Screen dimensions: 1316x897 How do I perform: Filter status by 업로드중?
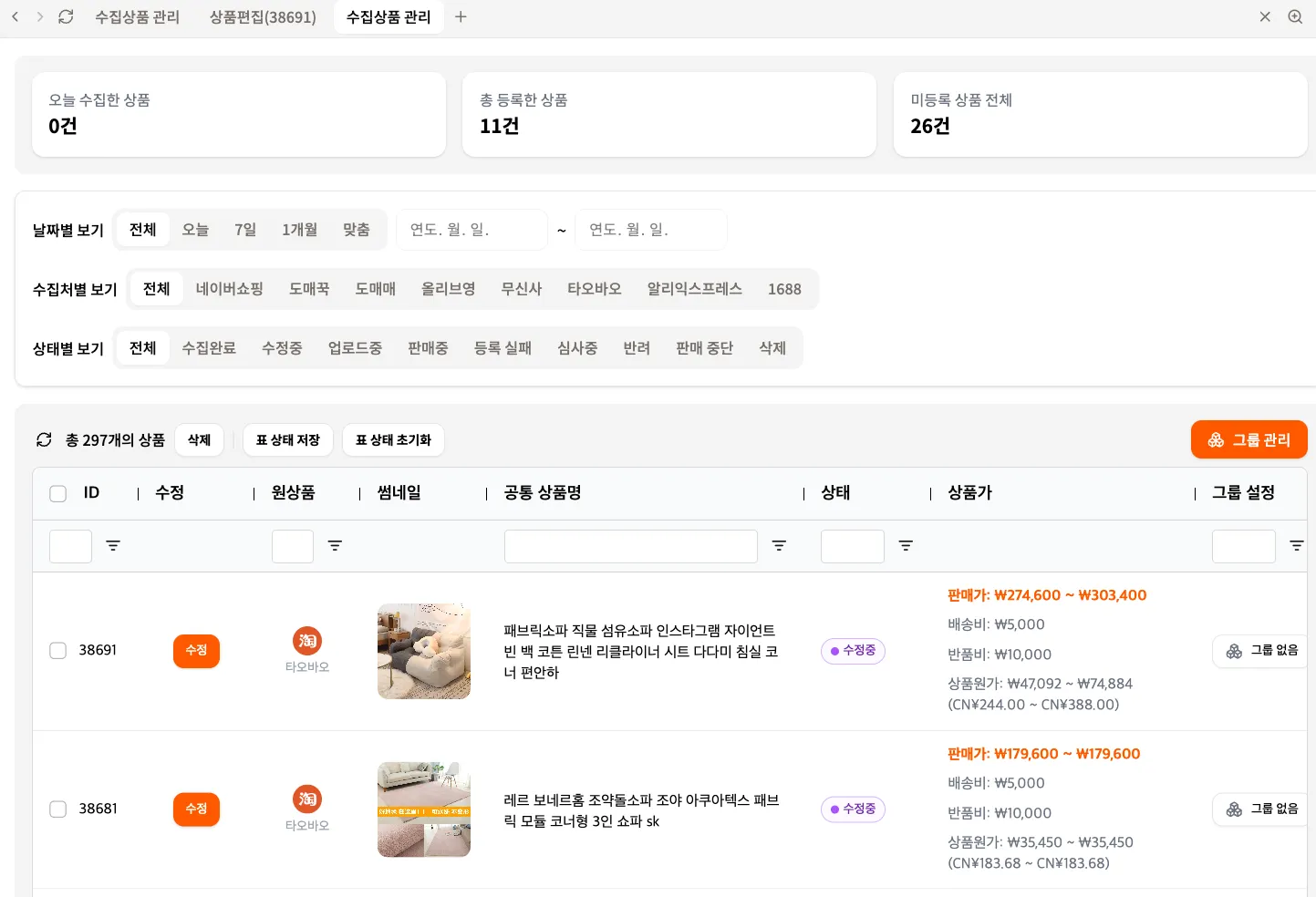[x=355, y=348]
